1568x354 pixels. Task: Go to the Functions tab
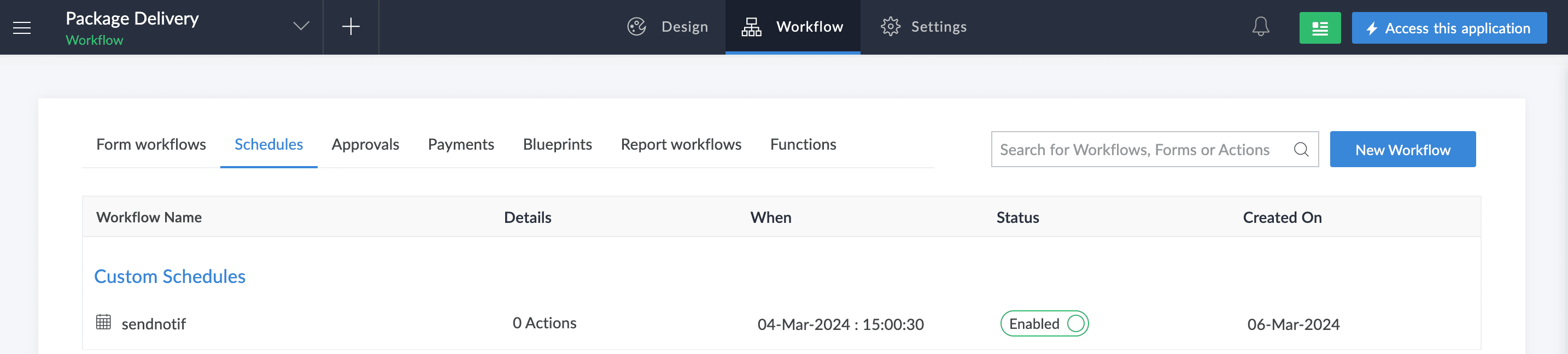tap(803, 144)
